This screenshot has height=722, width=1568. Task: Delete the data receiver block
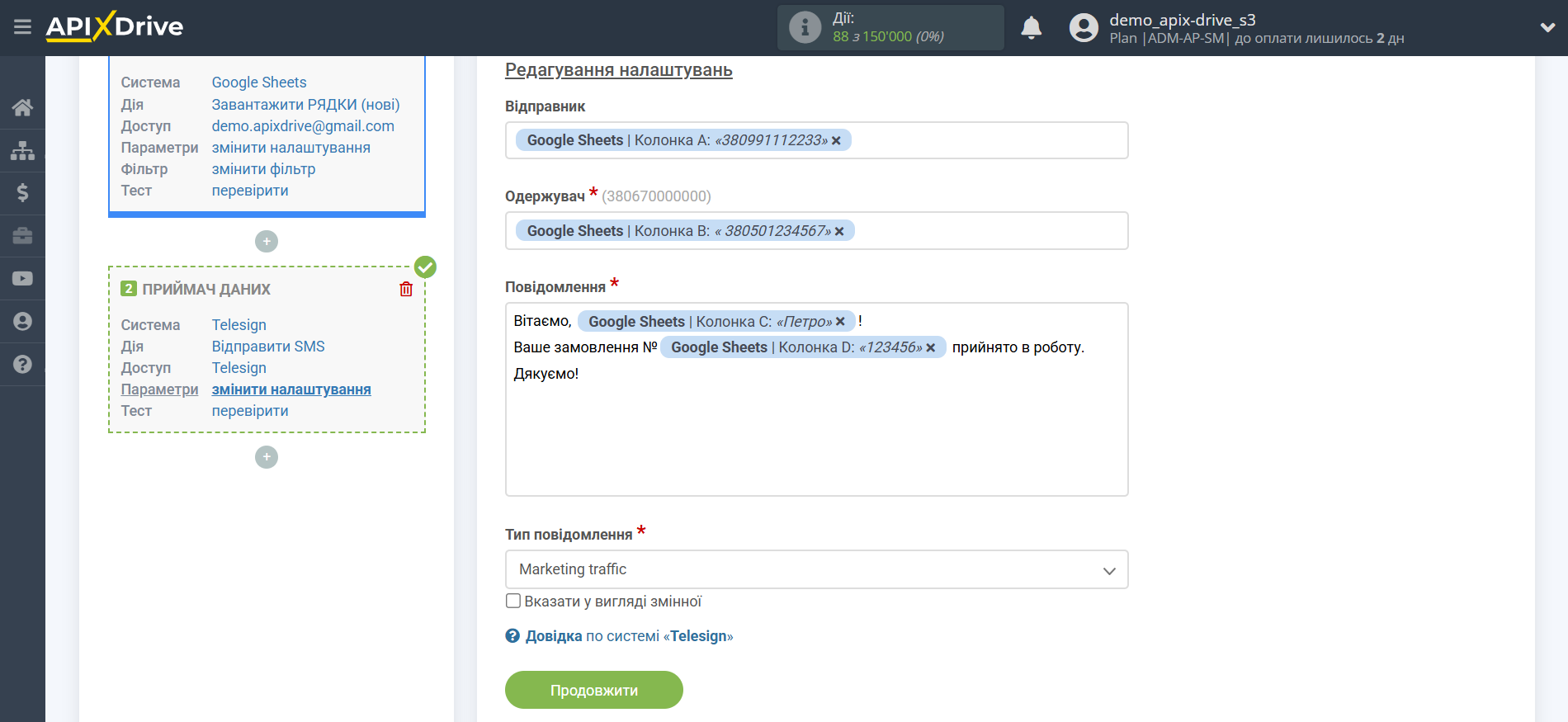406,289
